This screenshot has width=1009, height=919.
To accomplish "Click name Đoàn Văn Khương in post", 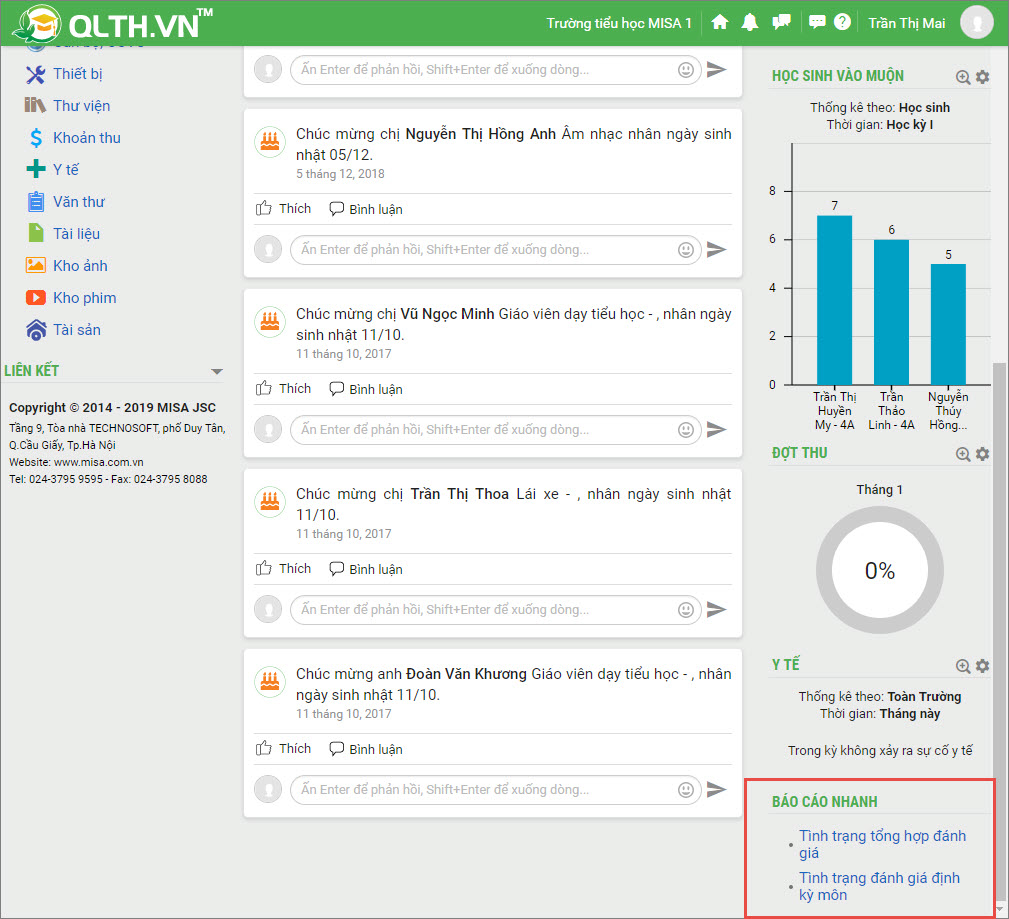I will (x=467, y=674).
